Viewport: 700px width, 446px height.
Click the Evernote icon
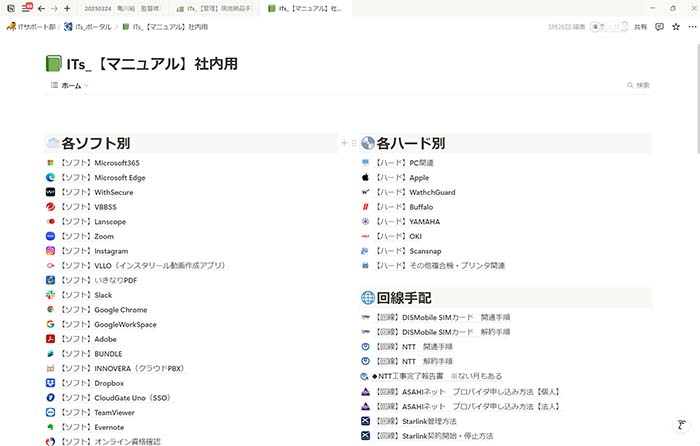tap(50, 427)
